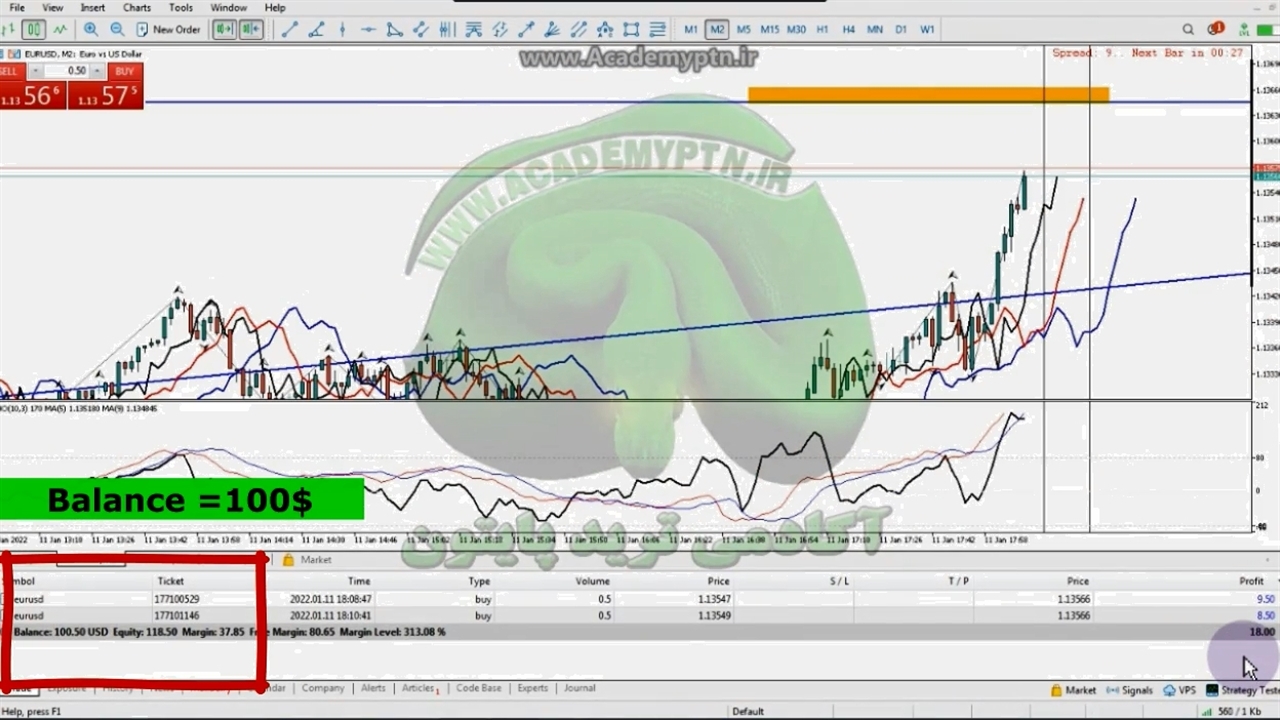Click the New Order button
The width and height of the screenshot is (1280, 720).
point(168,30)
